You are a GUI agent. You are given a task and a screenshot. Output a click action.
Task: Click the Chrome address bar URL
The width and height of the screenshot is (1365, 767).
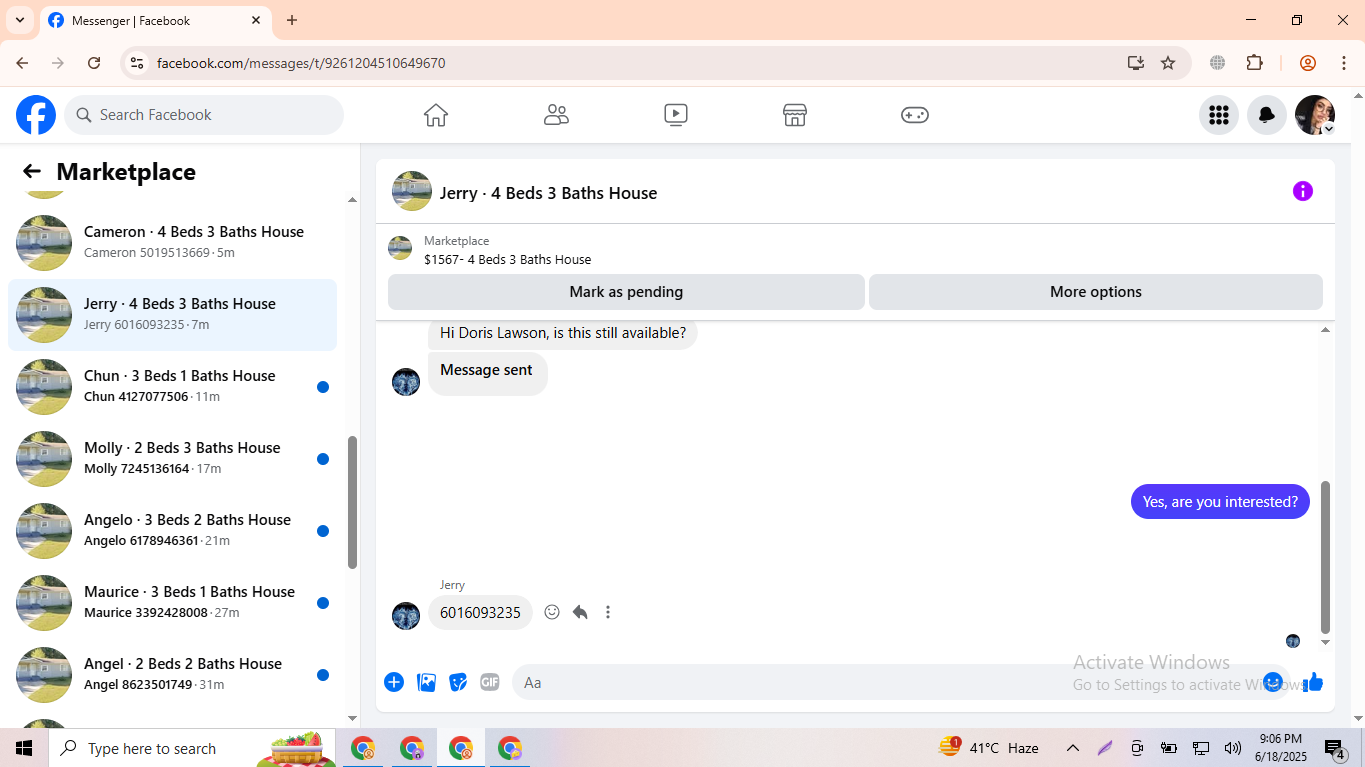click(301, 63)
